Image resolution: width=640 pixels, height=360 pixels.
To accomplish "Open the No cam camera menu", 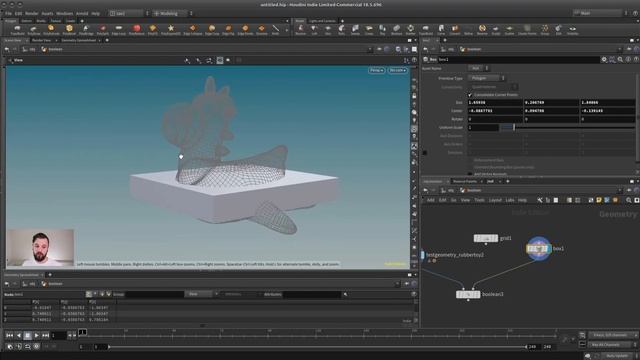I will click(398, 70).
